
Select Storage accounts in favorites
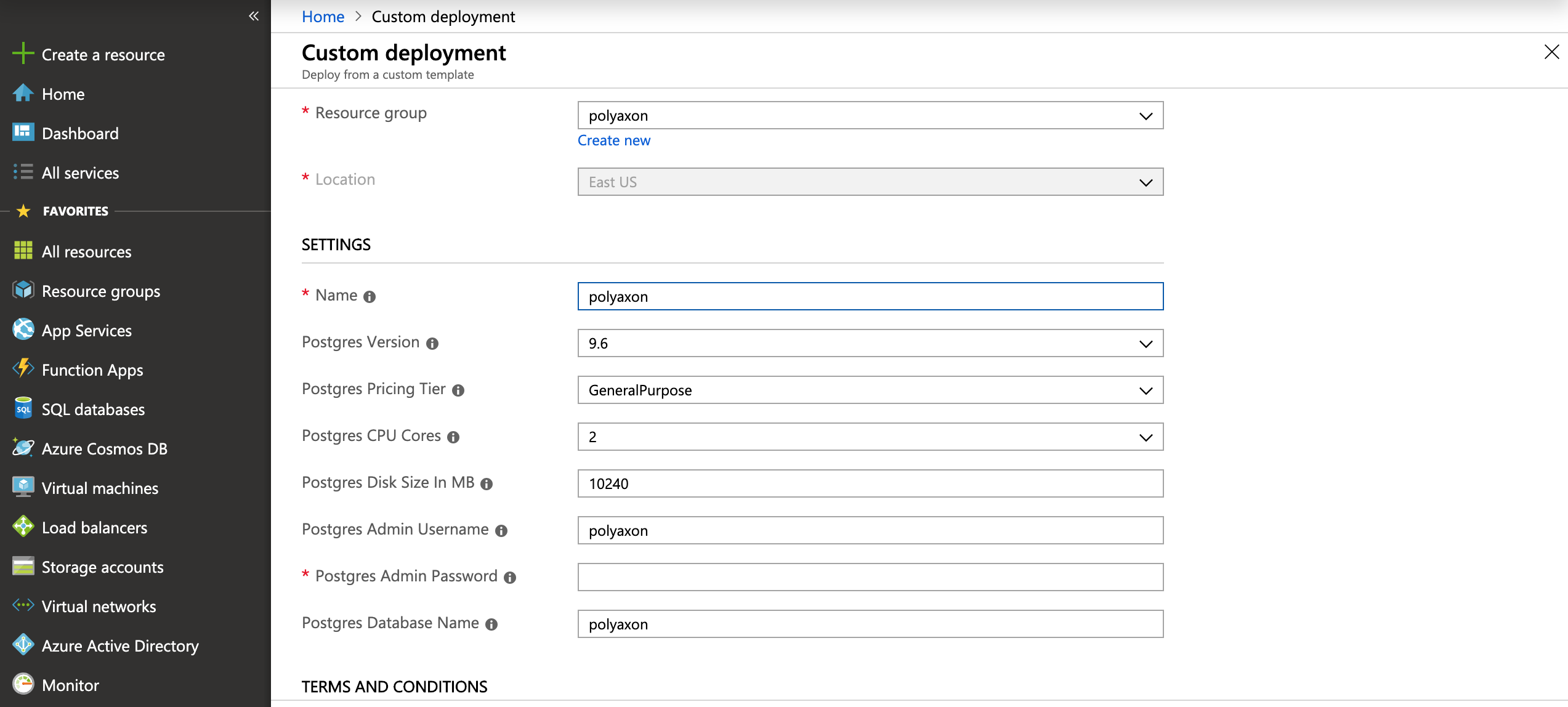point(102,567)
